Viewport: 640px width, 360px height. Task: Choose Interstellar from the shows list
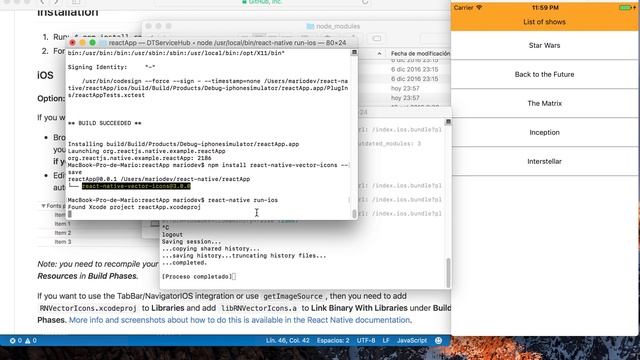point(544,161)
